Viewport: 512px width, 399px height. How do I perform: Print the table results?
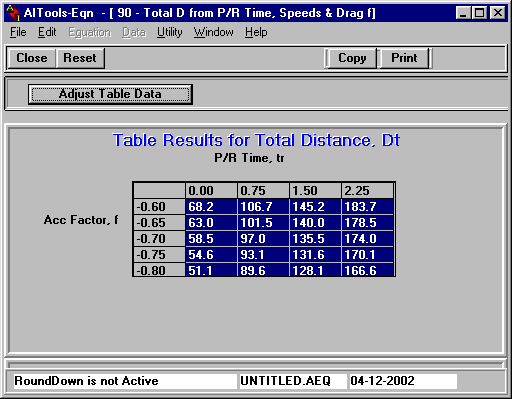tap(404, 58)
